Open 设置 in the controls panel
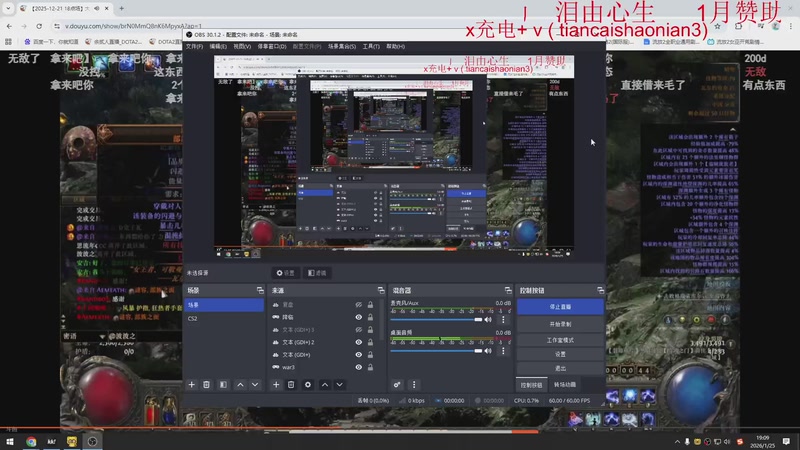This screenshot has height=450, width=800. (560, 354)
